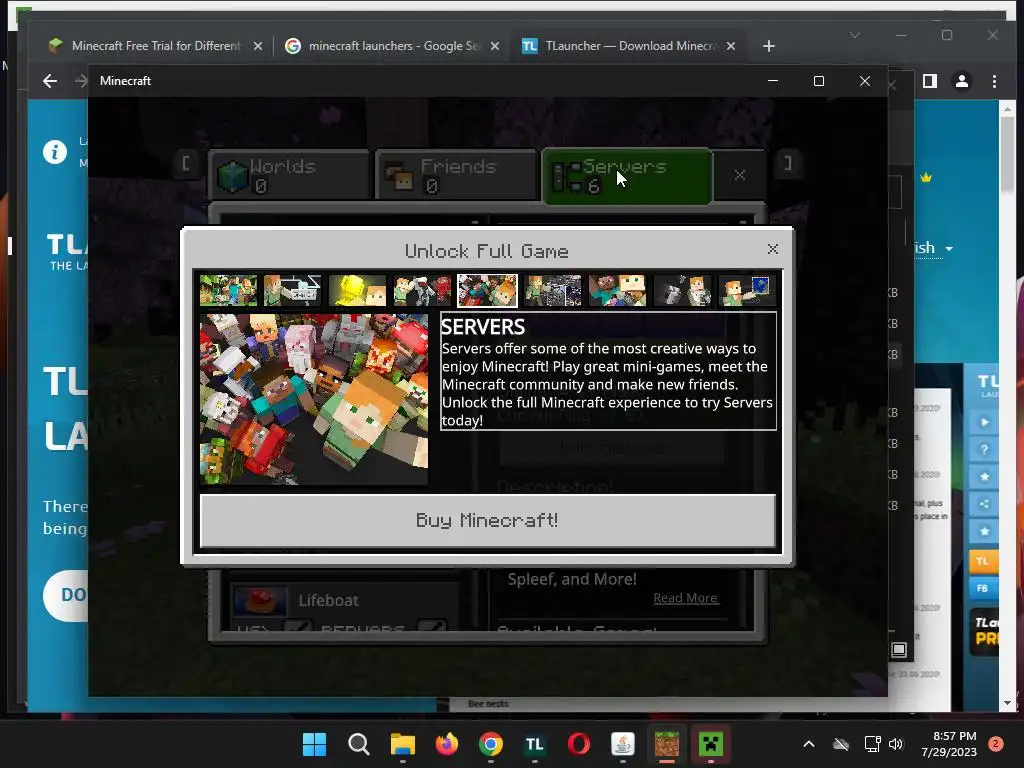Viewport: 1024px width, 768px height.
Task: Open the volume control in system tray
Action: 896,744
